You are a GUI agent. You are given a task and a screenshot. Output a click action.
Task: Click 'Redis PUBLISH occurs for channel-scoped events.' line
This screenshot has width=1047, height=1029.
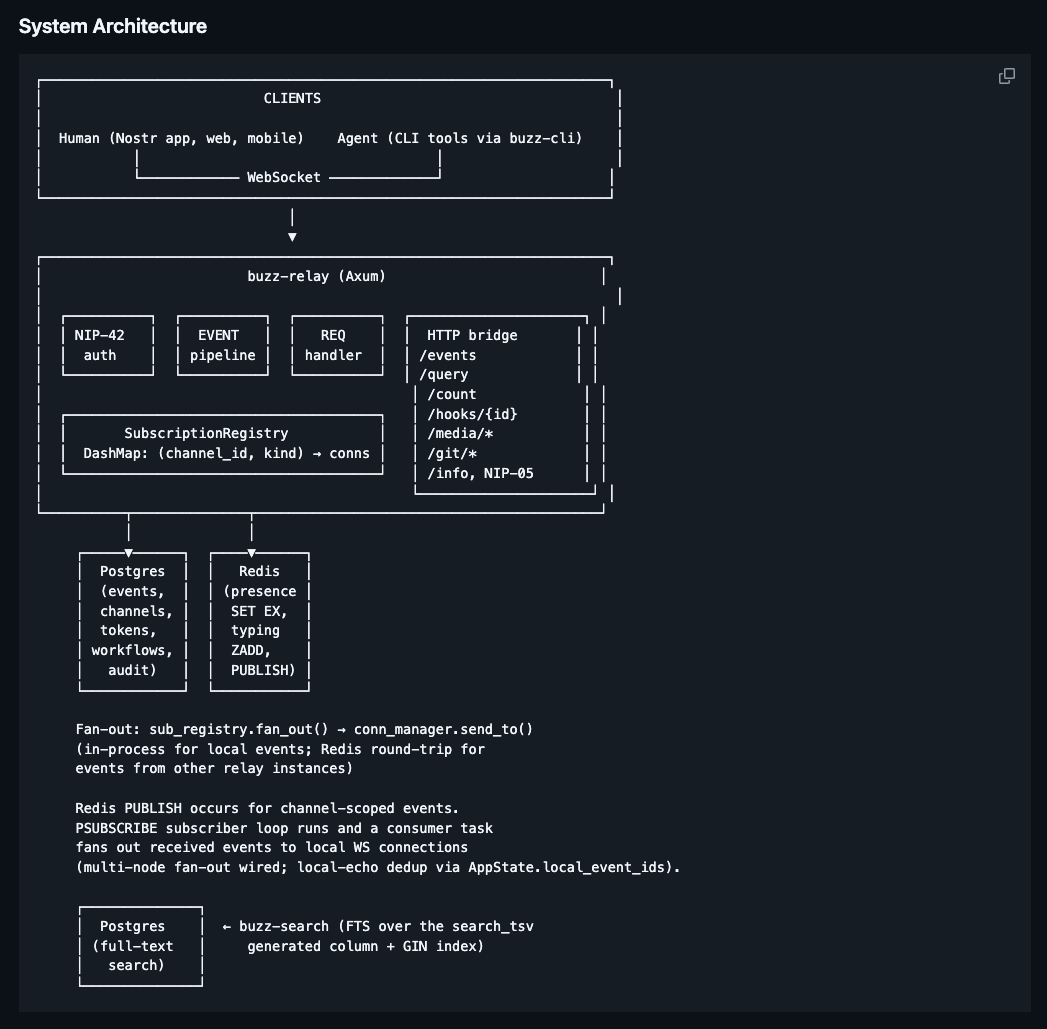[x=267, y=809]
